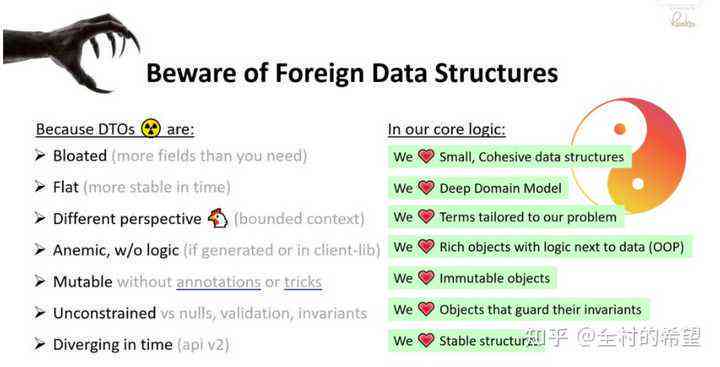This screenshot has height=367, width=720.
Task: Click the heart next to Immutable objects
Action: [x=426, y=277]
